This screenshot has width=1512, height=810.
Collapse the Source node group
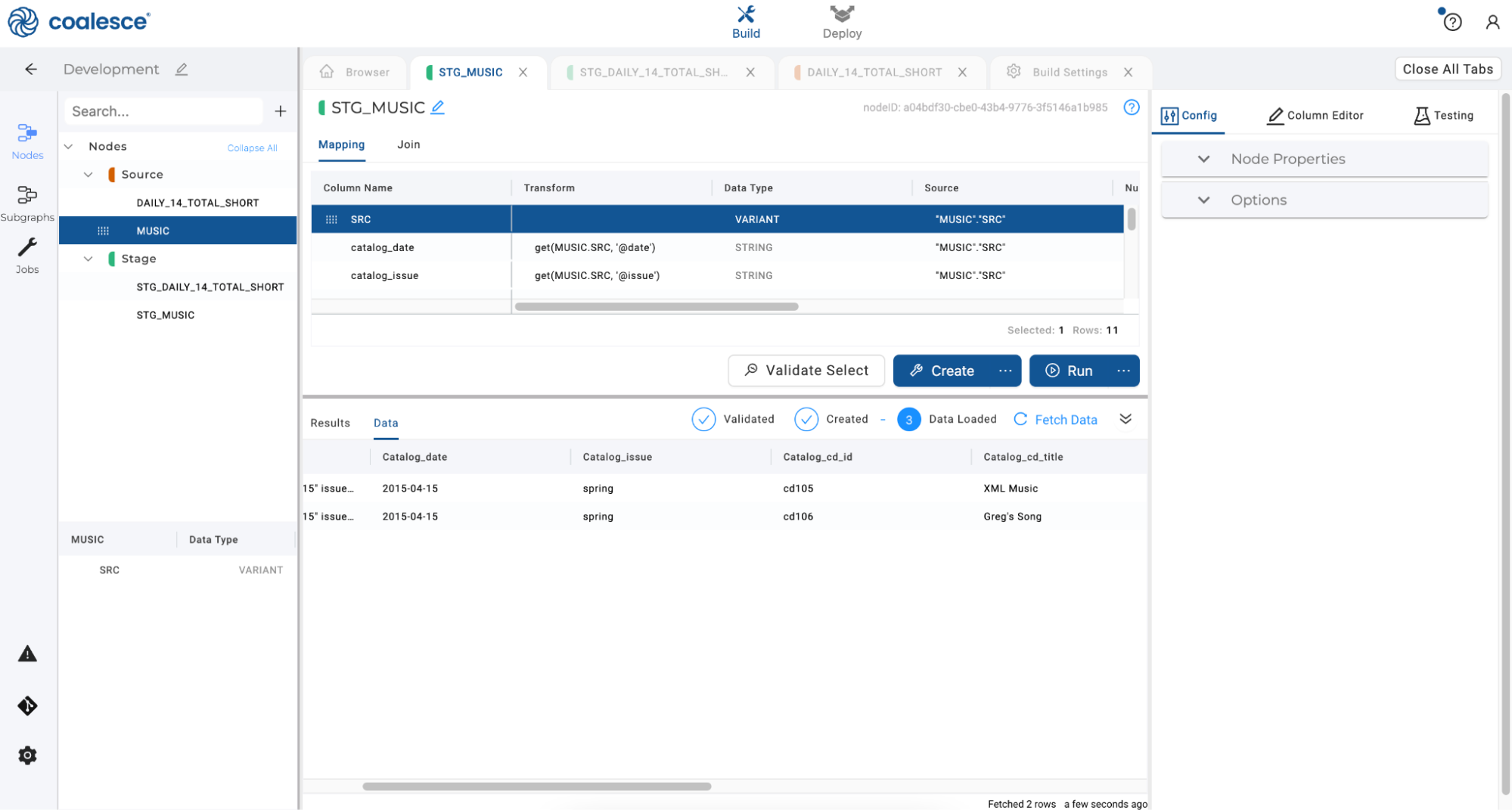(x=88, y=175)
